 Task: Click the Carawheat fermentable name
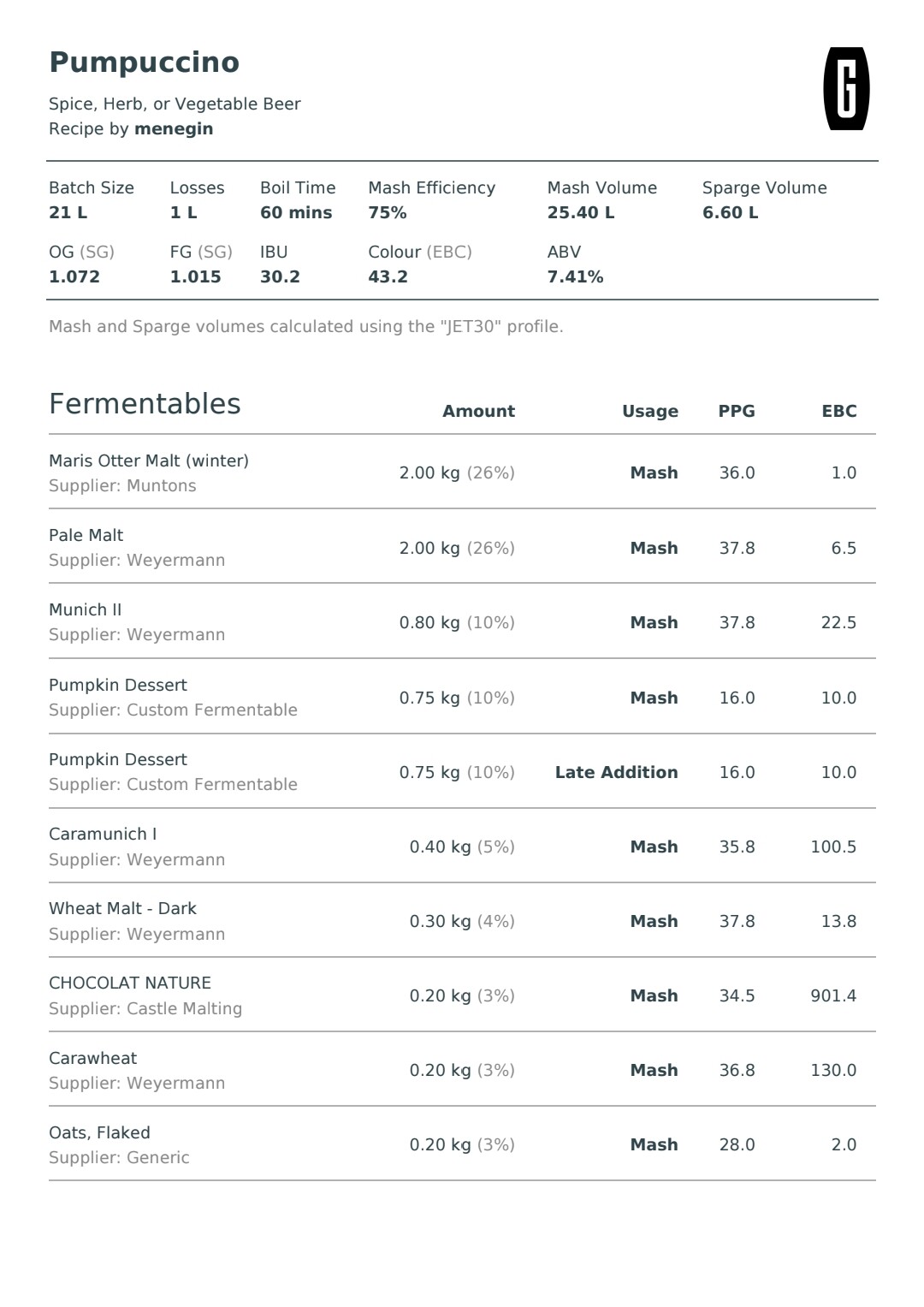click(92, 1059)
